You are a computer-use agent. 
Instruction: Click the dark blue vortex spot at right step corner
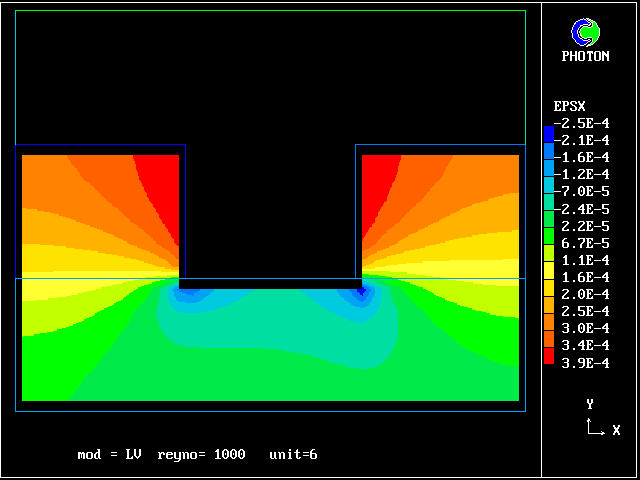362,292
